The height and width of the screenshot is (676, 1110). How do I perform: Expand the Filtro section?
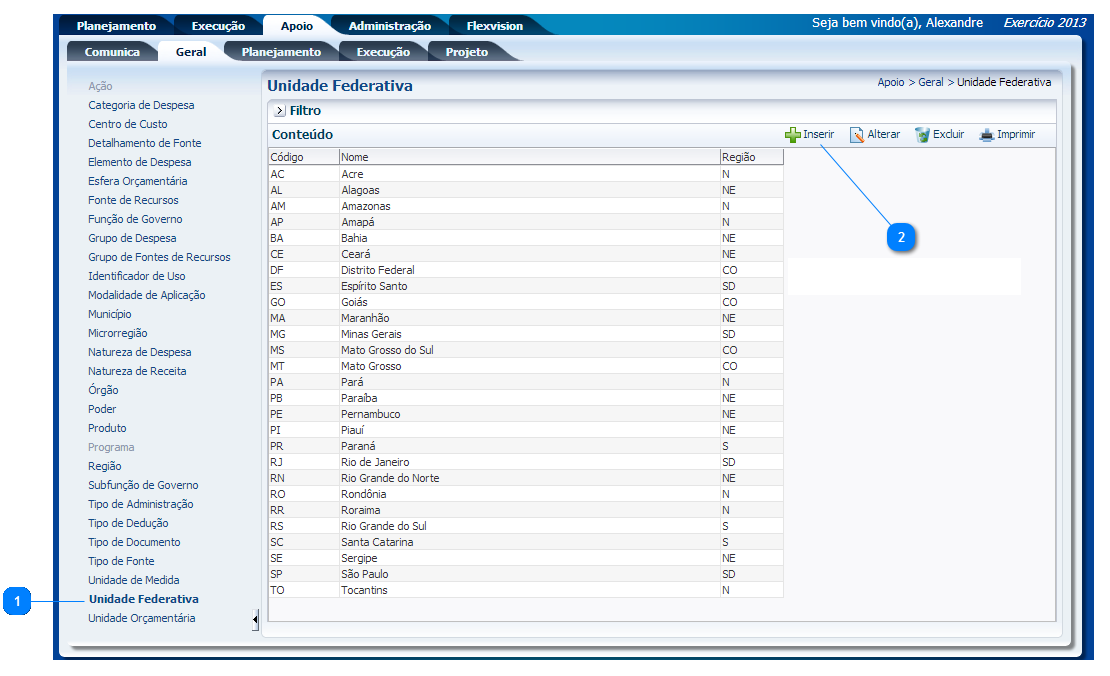(280, 111)
